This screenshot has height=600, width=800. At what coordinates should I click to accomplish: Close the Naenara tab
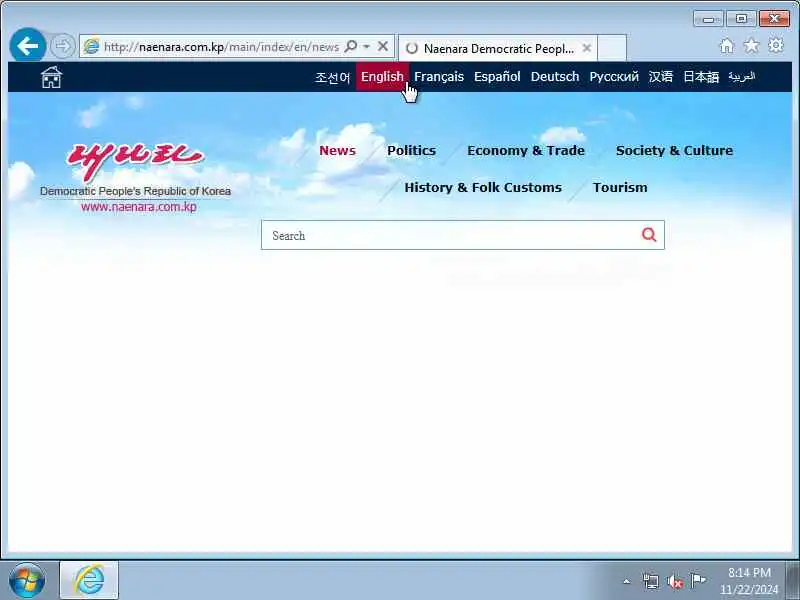click(587, 48)
